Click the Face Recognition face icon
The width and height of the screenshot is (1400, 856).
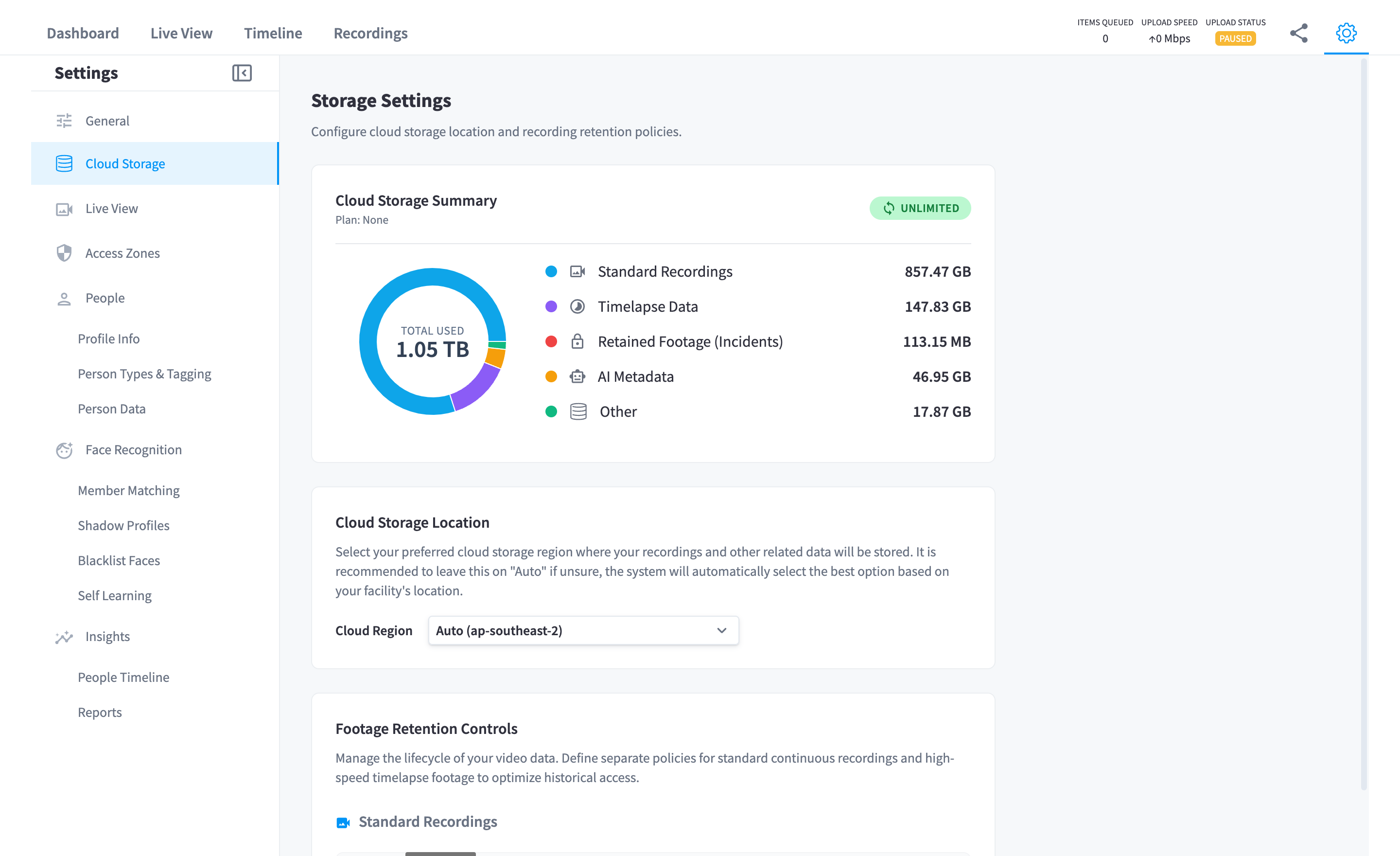pos(64,450)
